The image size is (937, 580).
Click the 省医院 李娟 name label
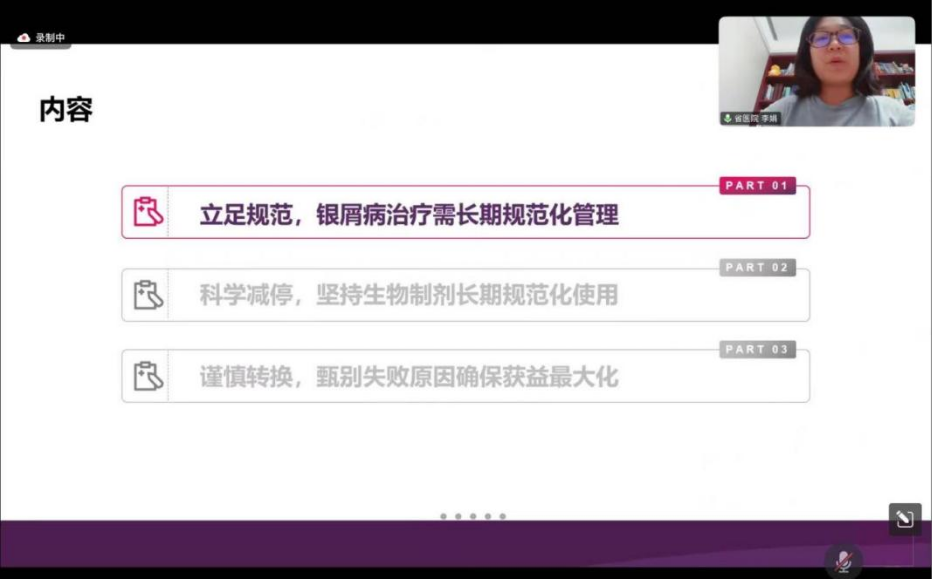coord(755,118)
